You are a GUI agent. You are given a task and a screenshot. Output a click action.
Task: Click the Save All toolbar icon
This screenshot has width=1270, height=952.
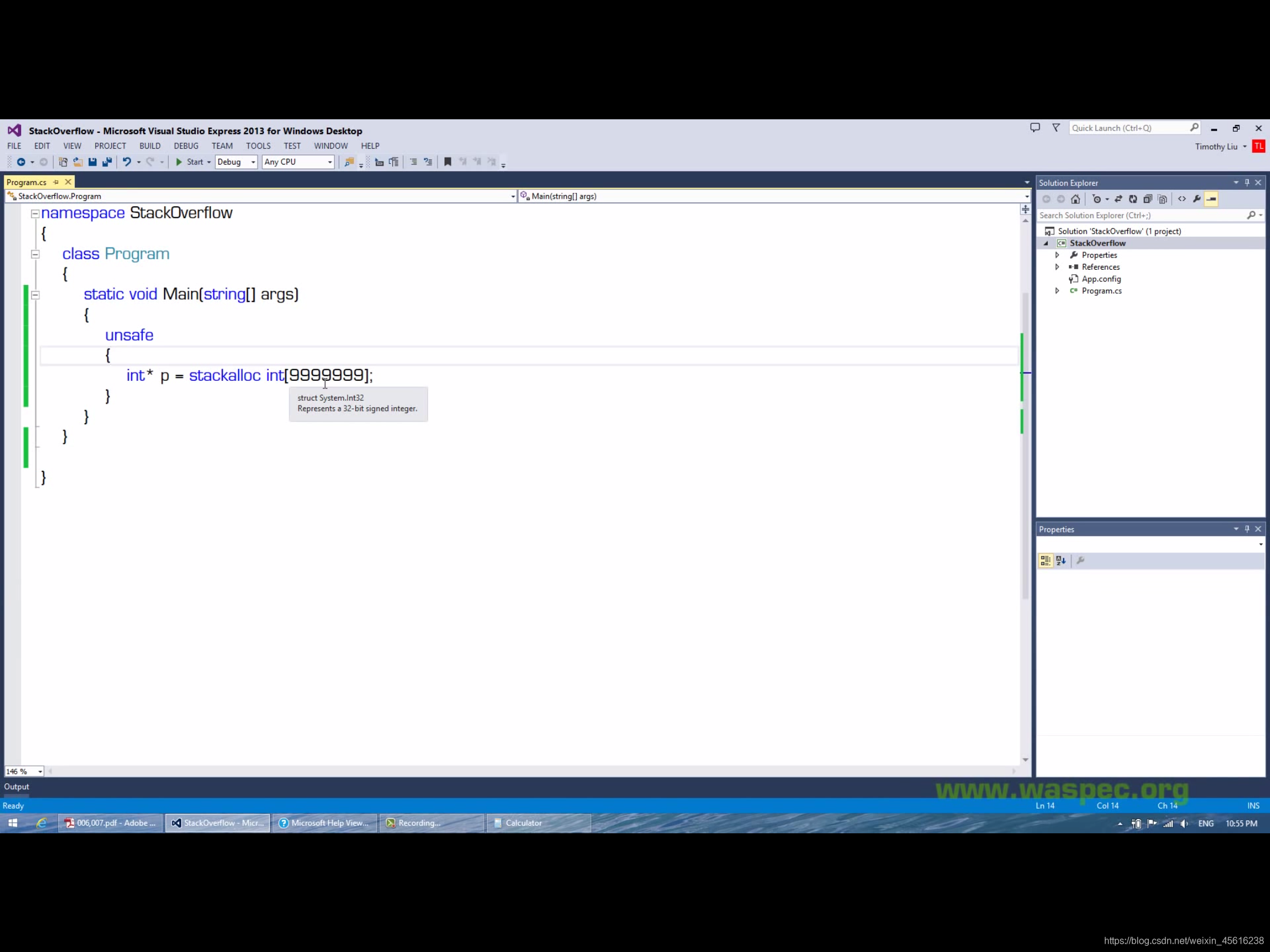(x=107, y=162)
